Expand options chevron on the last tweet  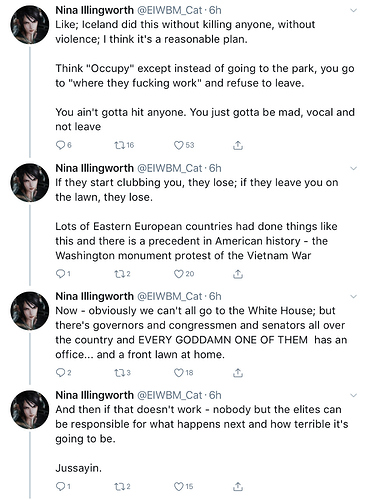click(353, 395)
